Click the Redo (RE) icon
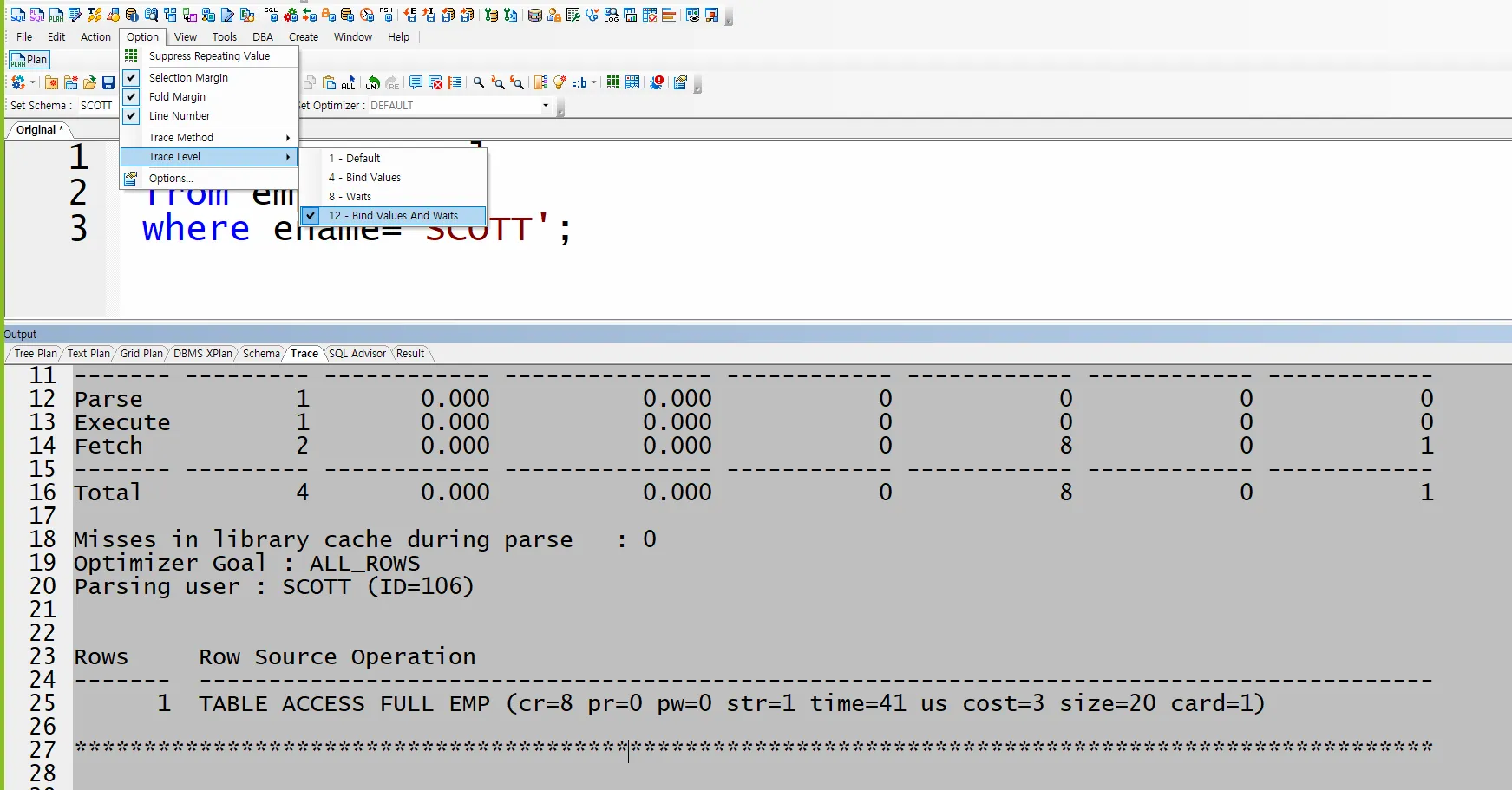Viewport: 1512px width, 790px height. coord(392,82)
